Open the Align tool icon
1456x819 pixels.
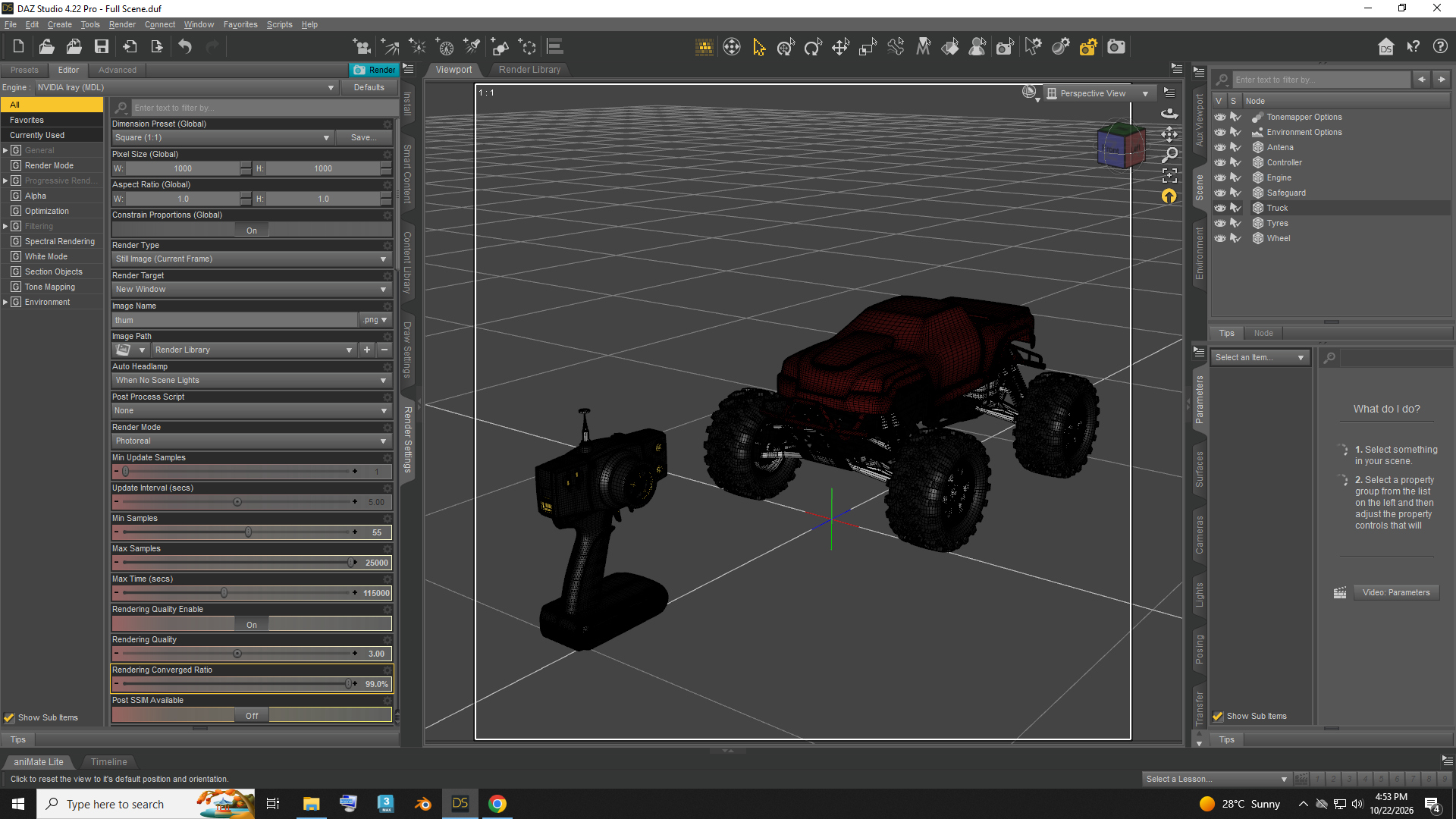tap(555, 47)
